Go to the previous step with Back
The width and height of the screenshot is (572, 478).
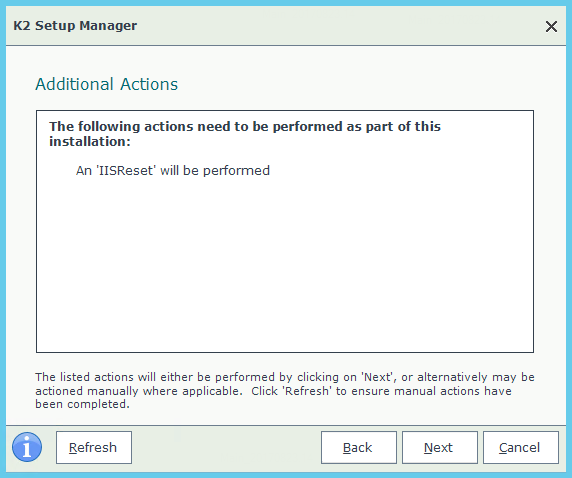click(x=359, y=447)
